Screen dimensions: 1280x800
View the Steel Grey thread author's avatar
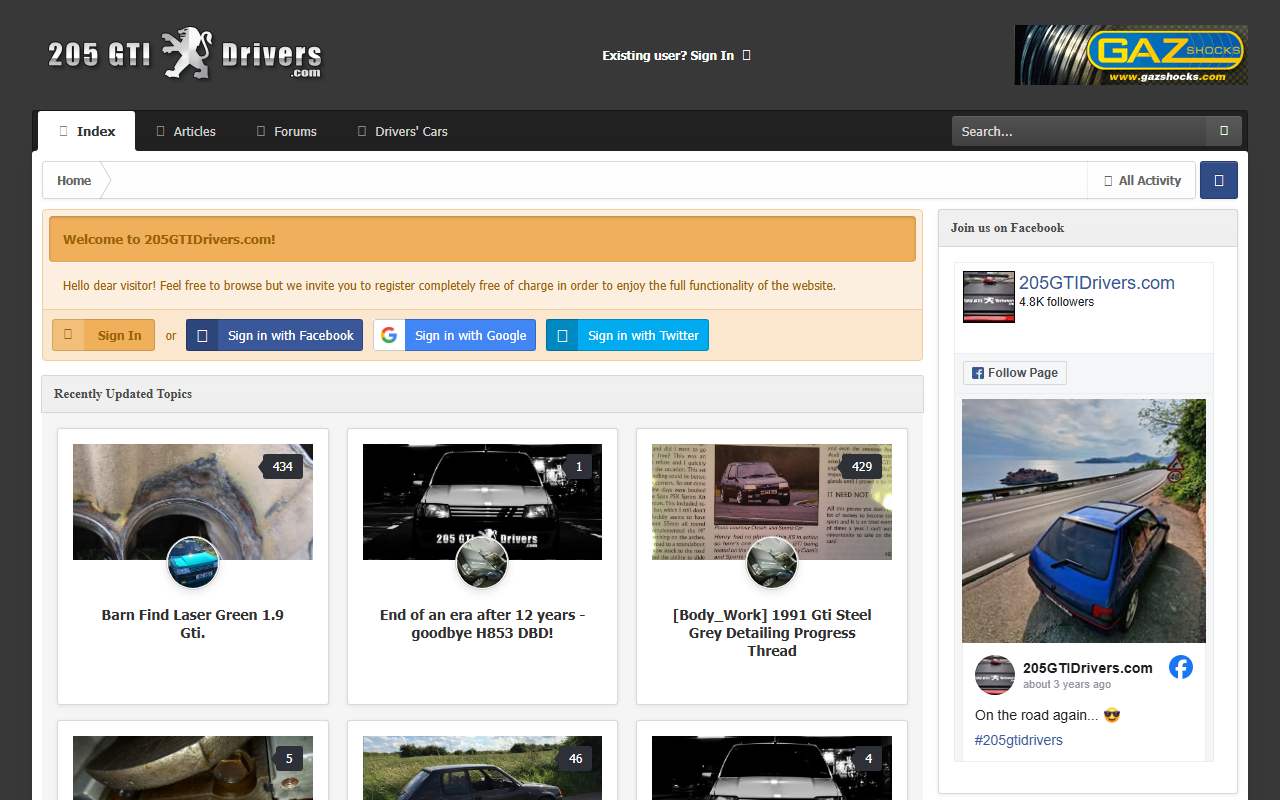point(772,562)
